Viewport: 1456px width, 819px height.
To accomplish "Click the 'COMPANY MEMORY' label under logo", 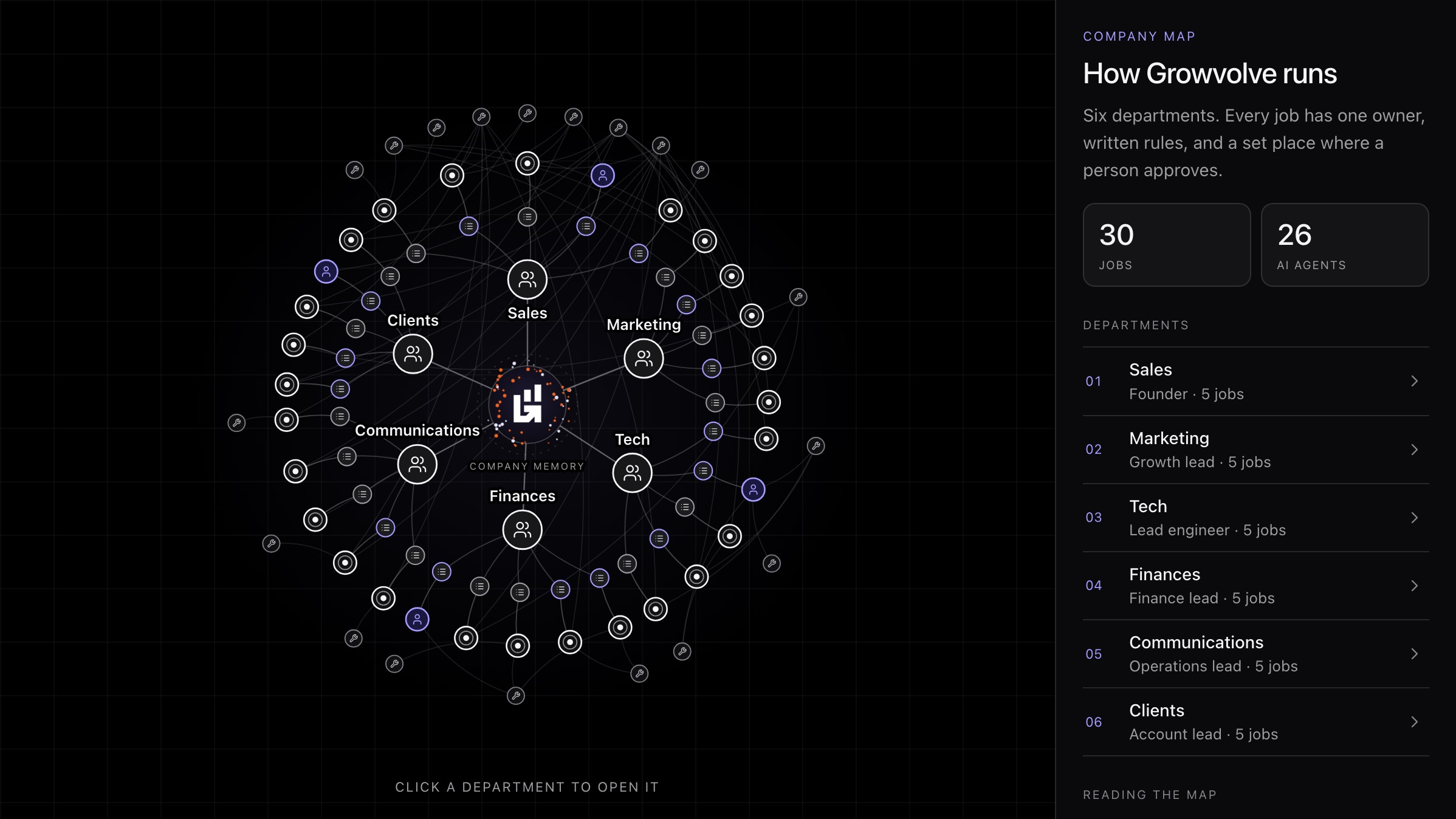I will click(527, 467).
